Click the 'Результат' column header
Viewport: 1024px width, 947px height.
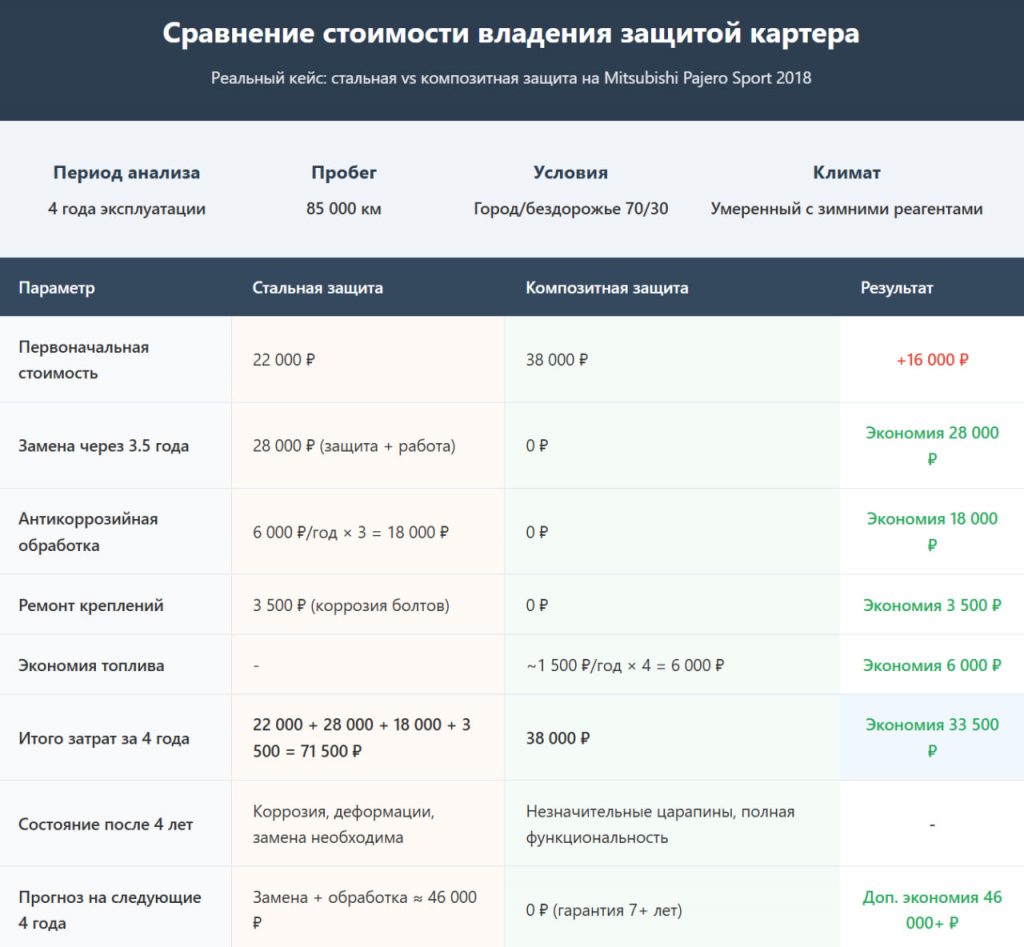tap(896, 288)
